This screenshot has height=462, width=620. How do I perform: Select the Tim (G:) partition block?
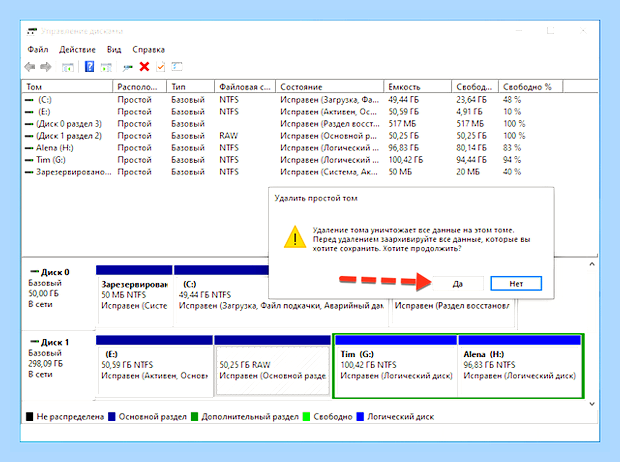[396, 365]
